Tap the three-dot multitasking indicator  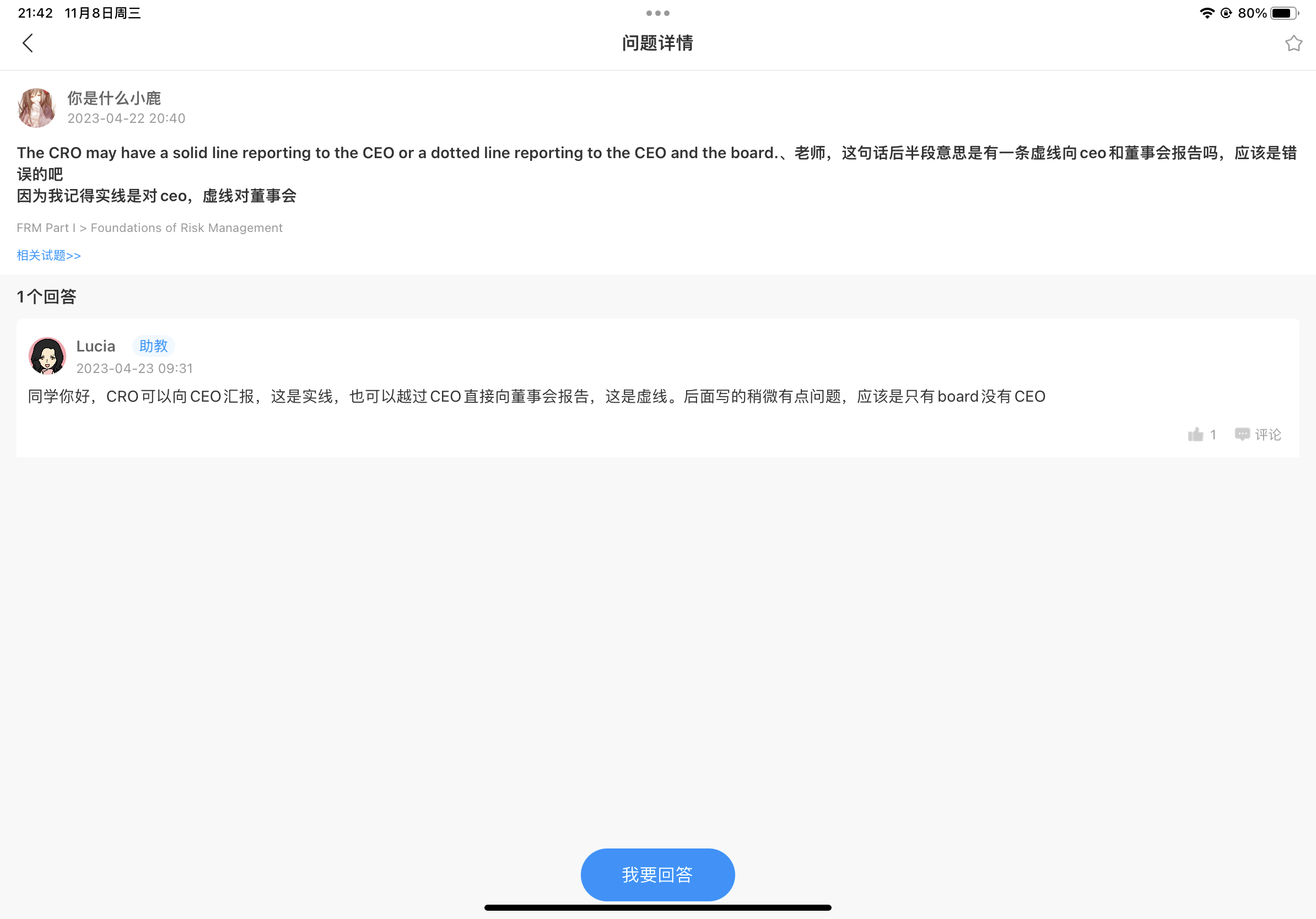[x=657, y=13]
